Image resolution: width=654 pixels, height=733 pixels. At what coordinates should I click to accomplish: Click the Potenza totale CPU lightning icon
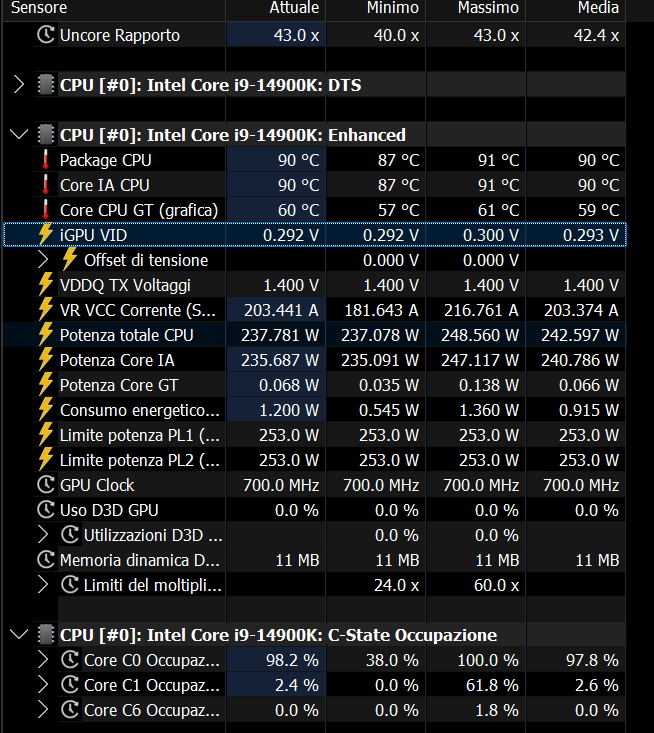pyautogui.click(x=46, y=335)
